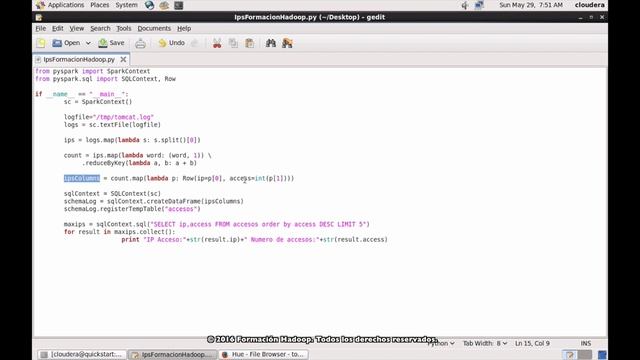Open the Documents menu
The height and width of the screenshot is (360, 640).
(x=154, y=28)
